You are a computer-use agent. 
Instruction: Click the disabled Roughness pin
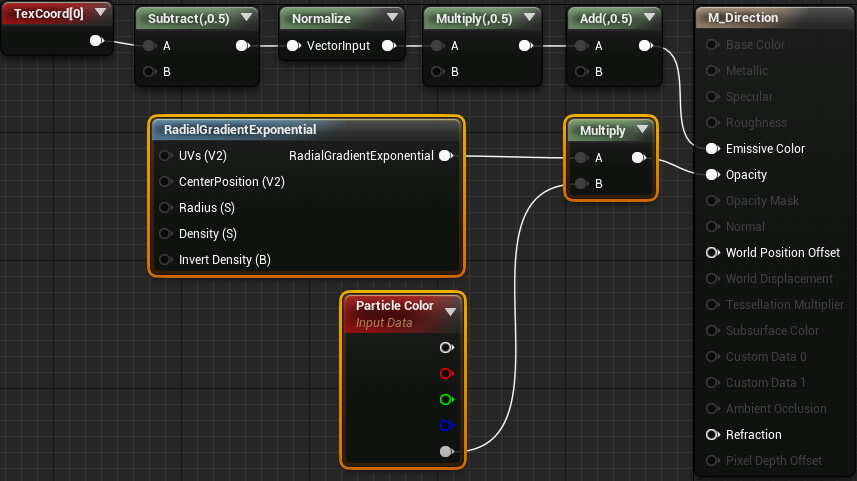712,122
